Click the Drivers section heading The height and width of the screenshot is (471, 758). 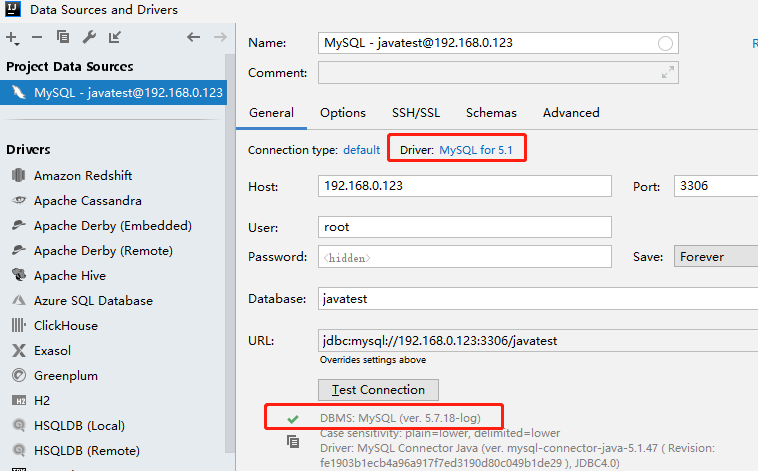coord(28,149)
